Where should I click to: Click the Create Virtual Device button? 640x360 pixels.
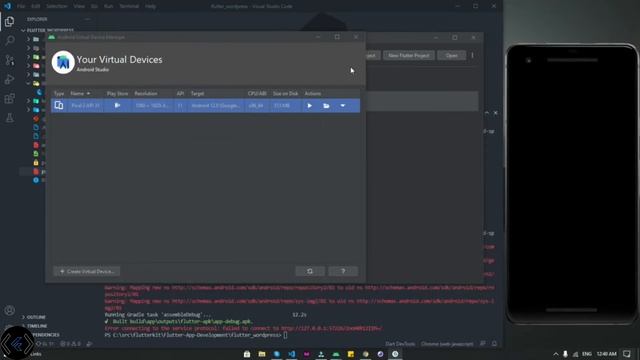tap(87, 271)
